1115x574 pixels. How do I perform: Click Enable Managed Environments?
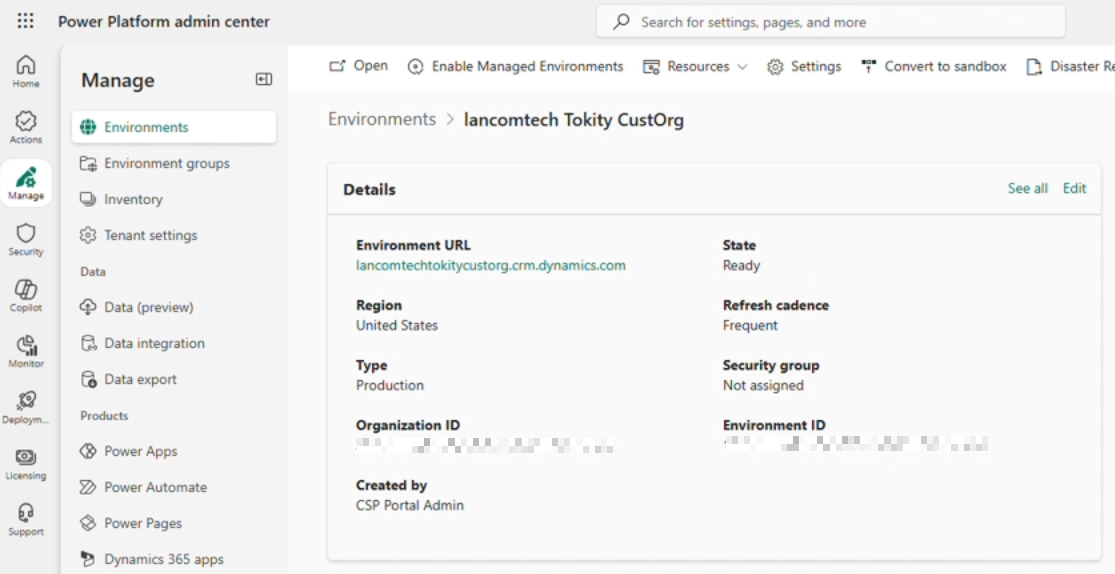click(x=515, y=67)
